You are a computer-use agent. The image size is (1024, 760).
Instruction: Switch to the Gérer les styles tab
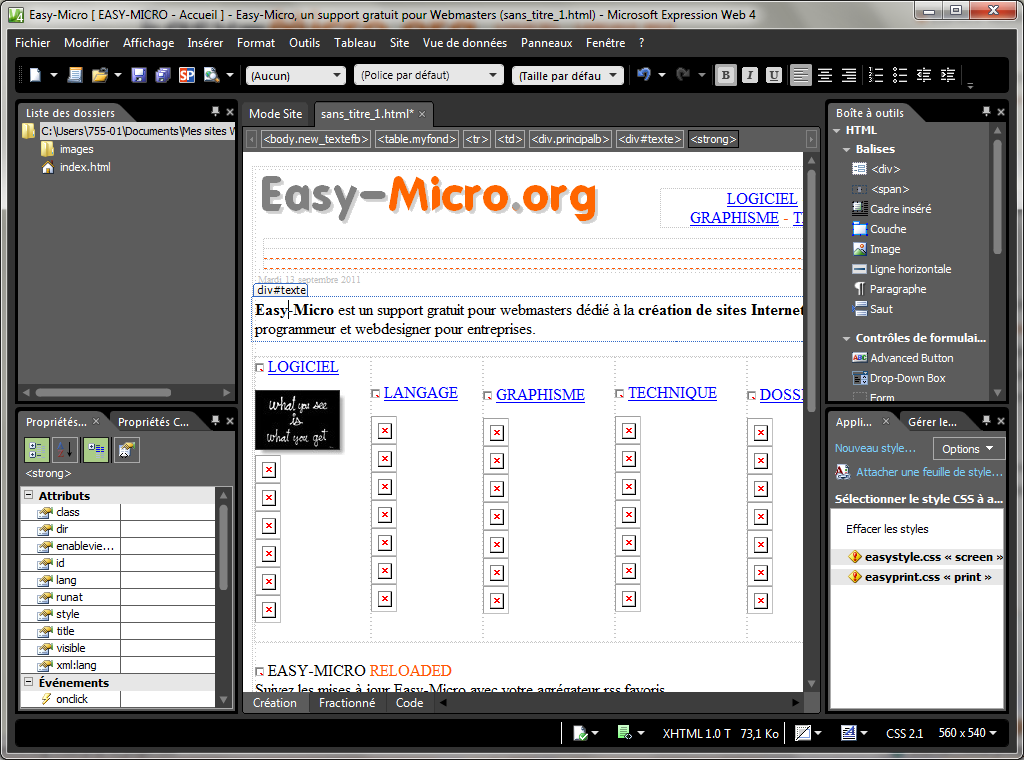(x=933, y=422)
